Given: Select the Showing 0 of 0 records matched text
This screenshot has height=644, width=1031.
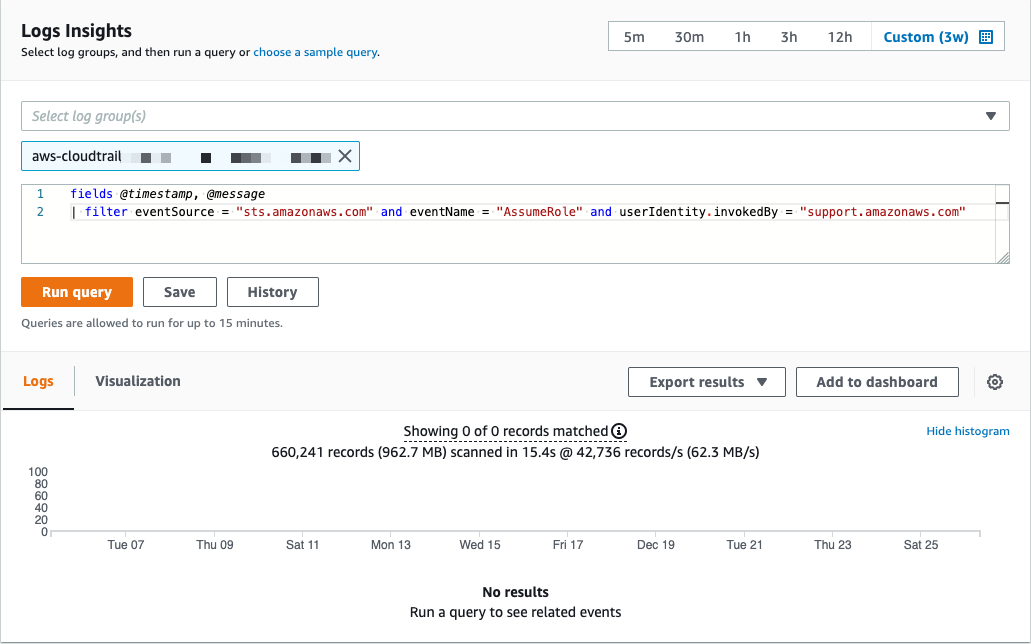Looking at the screenshot, I should click(506, 431).
